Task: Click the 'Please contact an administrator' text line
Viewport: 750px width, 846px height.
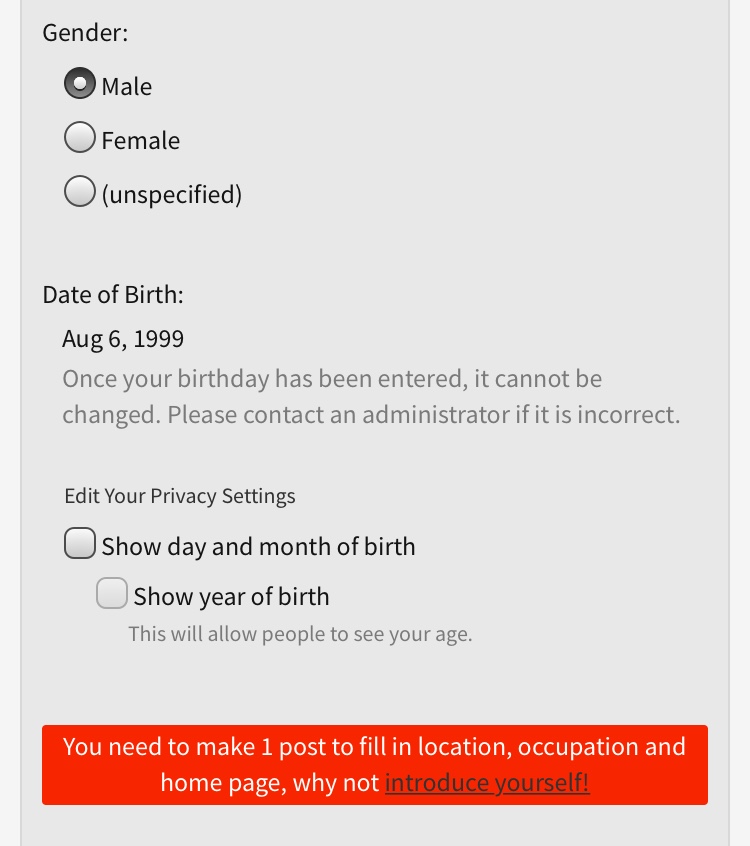Action: click(371, 415)
